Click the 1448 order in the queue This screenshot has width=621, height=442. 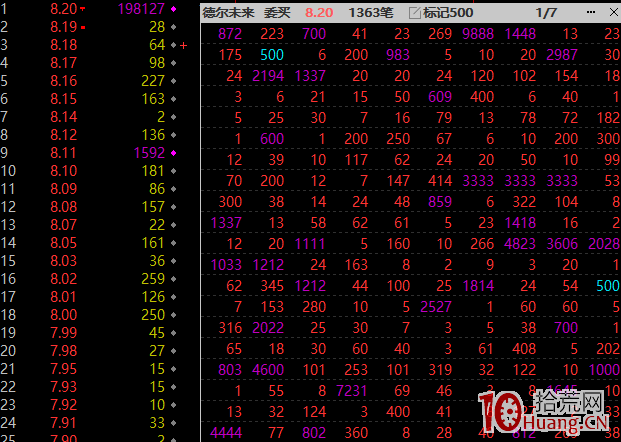pyautogui.click(x=520, y=34)
